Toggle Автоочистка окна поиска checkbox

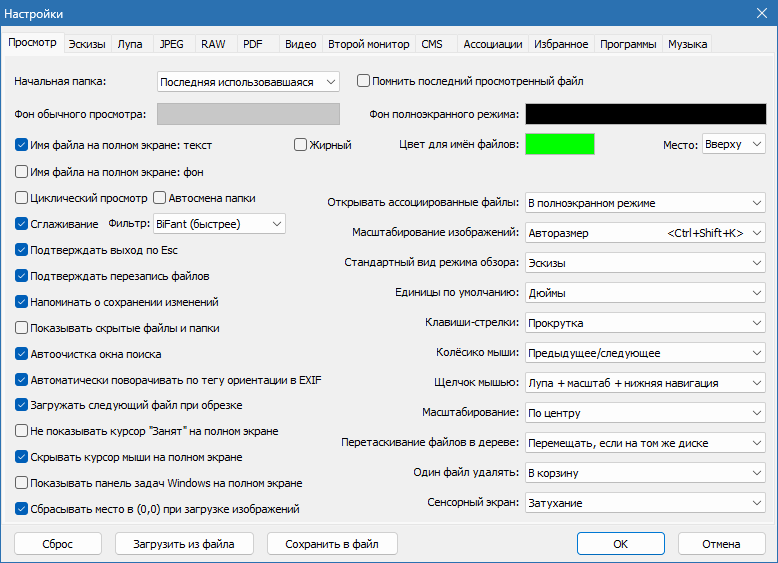point(21,354)
